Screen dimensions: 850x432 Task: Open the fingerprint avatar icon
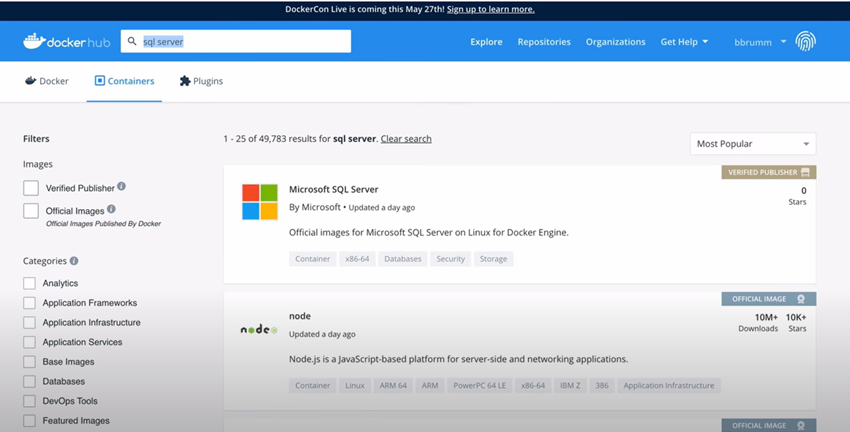806,41
